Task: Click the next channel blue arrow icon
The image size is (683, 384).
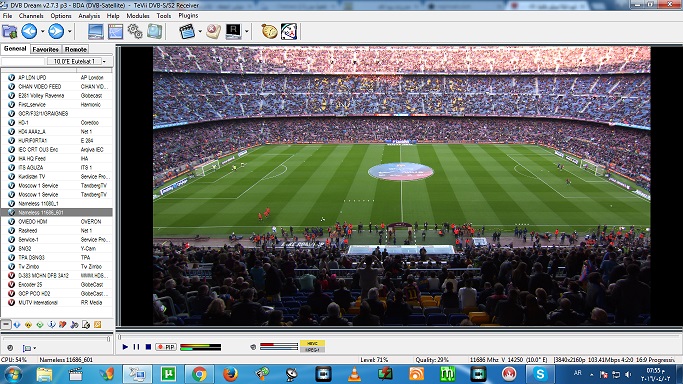Action: [56, 31]
